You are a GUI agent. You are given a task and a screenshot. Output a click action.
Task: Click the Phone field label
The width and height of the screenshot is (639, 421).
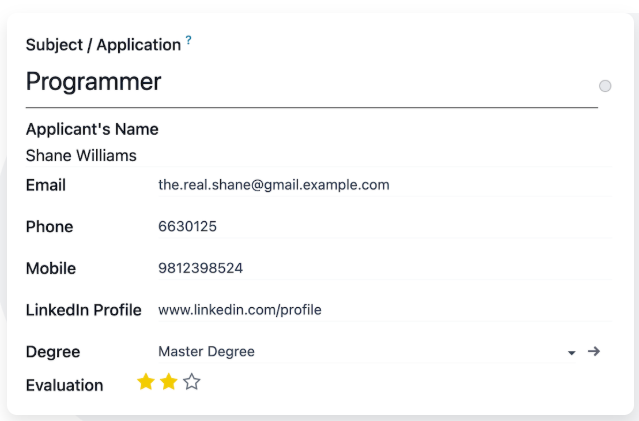tap(49, 227)
